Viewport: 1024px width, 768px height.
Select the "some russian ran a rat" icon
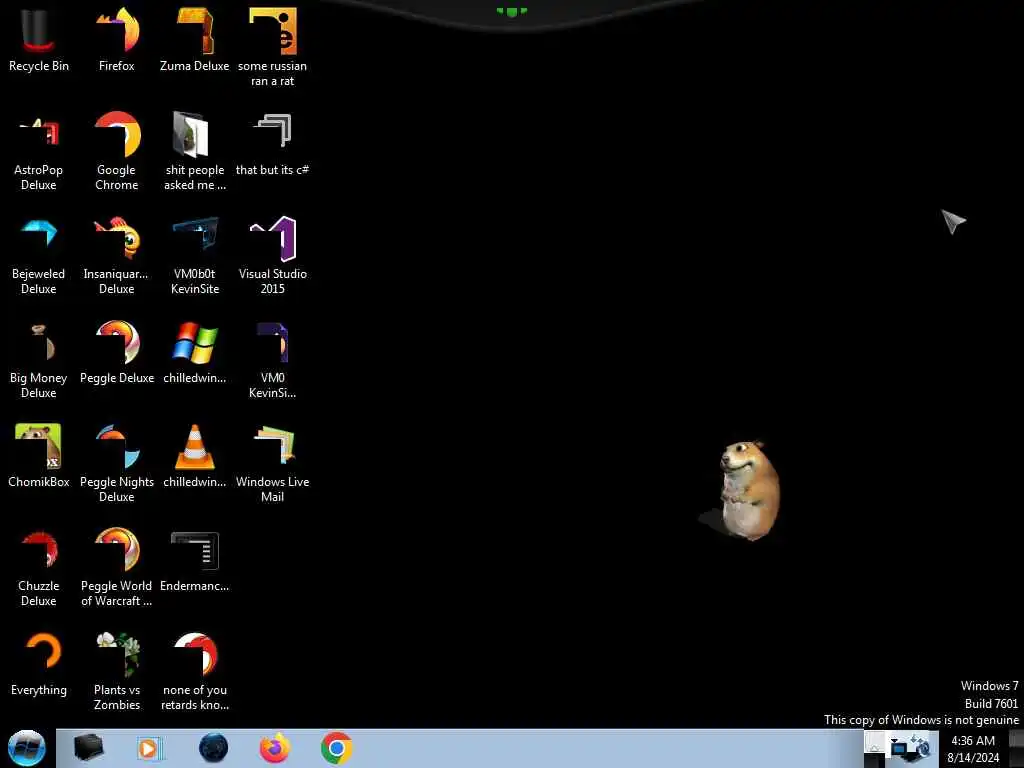point(272,47)
